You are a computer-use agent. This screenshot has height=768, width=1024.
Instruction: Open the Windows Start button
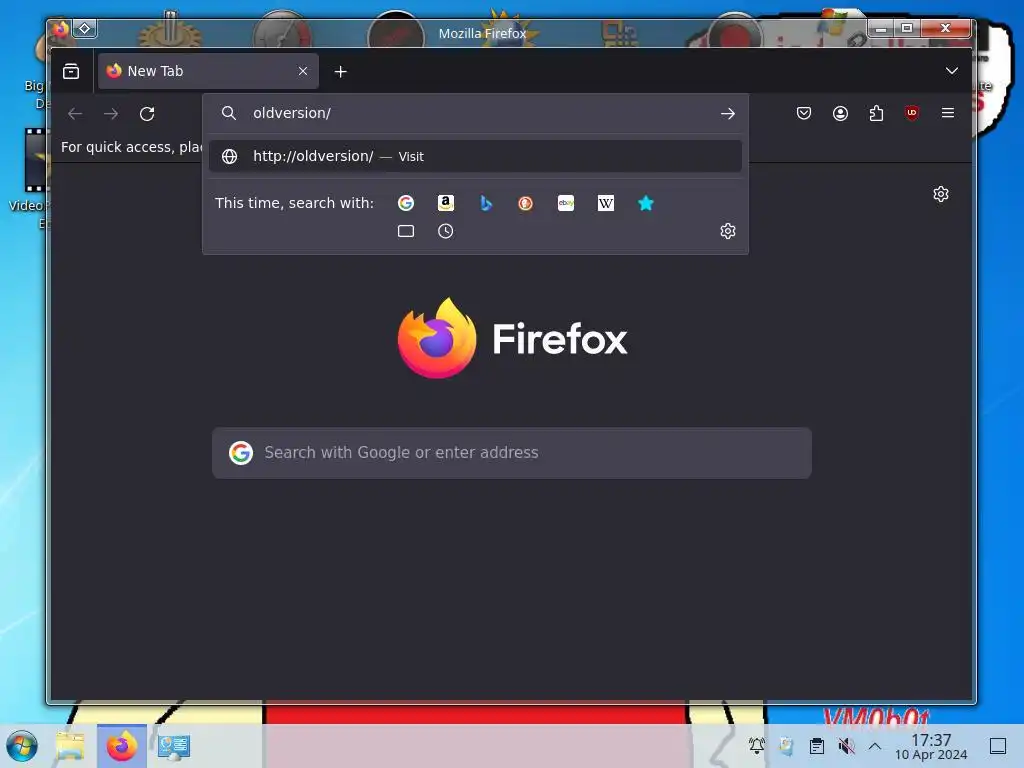pos(22,746)
